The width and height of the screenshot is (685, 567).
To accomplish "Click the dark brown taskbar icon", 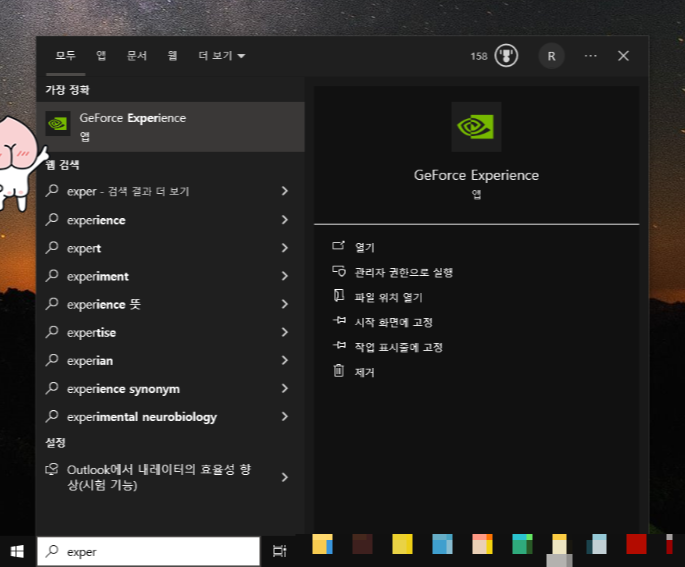I will tap(363, 544).
